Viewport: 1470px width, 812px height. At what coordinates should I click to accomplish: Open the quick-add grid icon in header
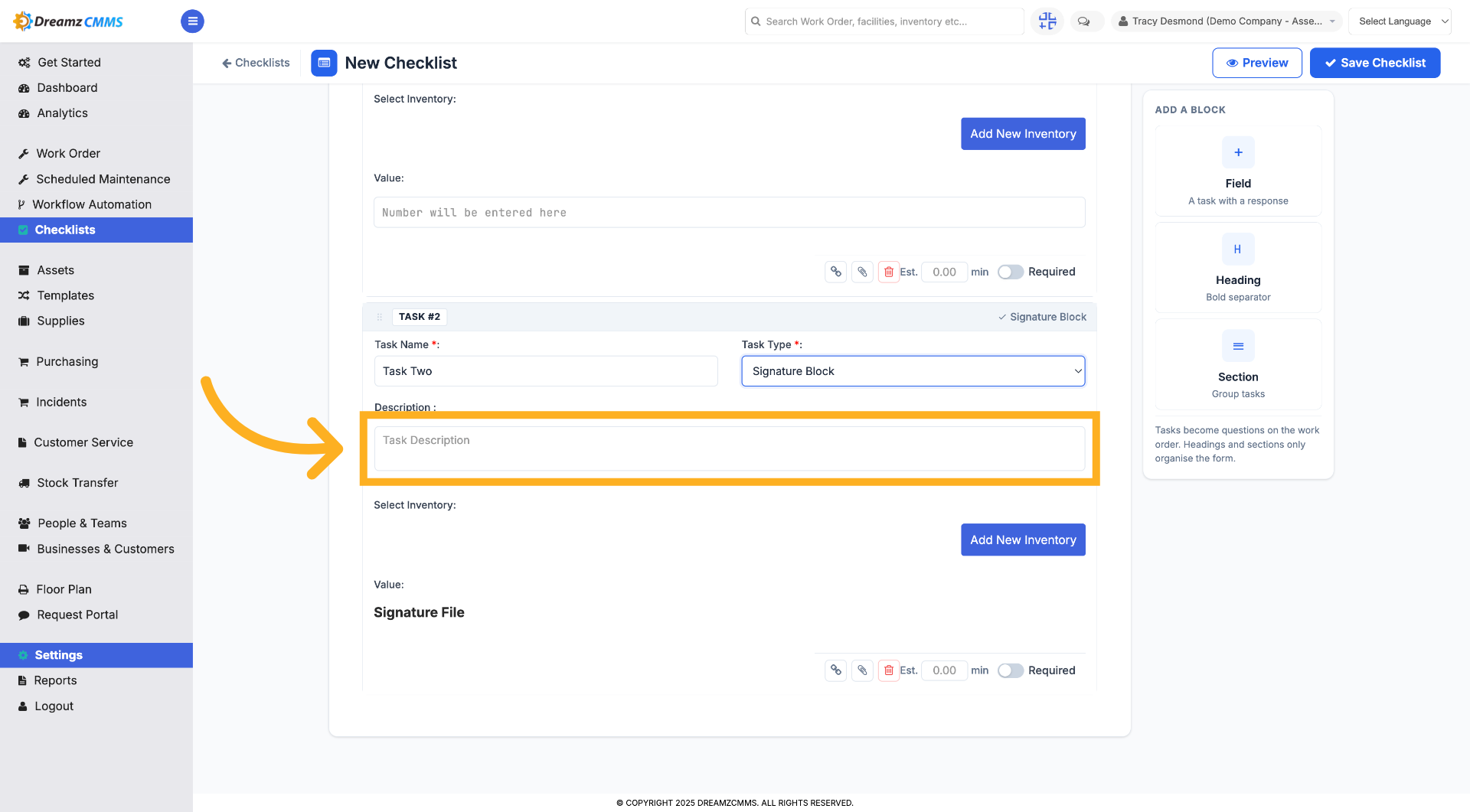tap(1047, 21)
